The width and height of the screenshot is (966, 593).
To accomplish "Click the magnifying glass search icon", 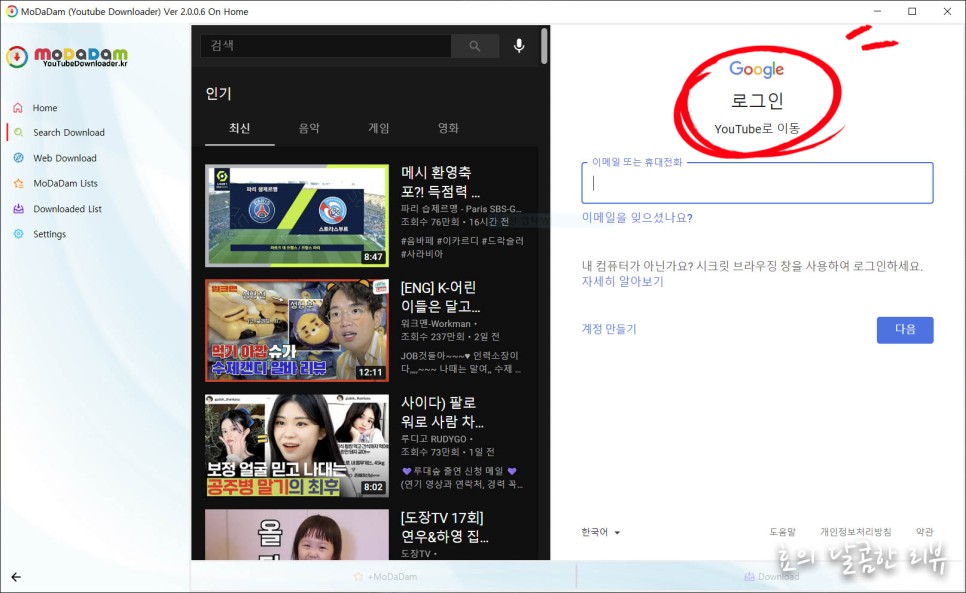I will pyautogui.click(x=475, y=45).
